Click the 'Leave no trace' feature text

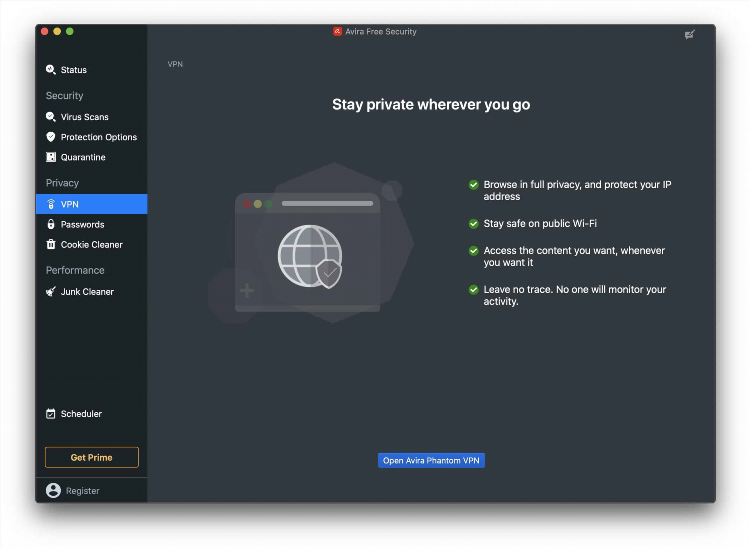point(574,295)
